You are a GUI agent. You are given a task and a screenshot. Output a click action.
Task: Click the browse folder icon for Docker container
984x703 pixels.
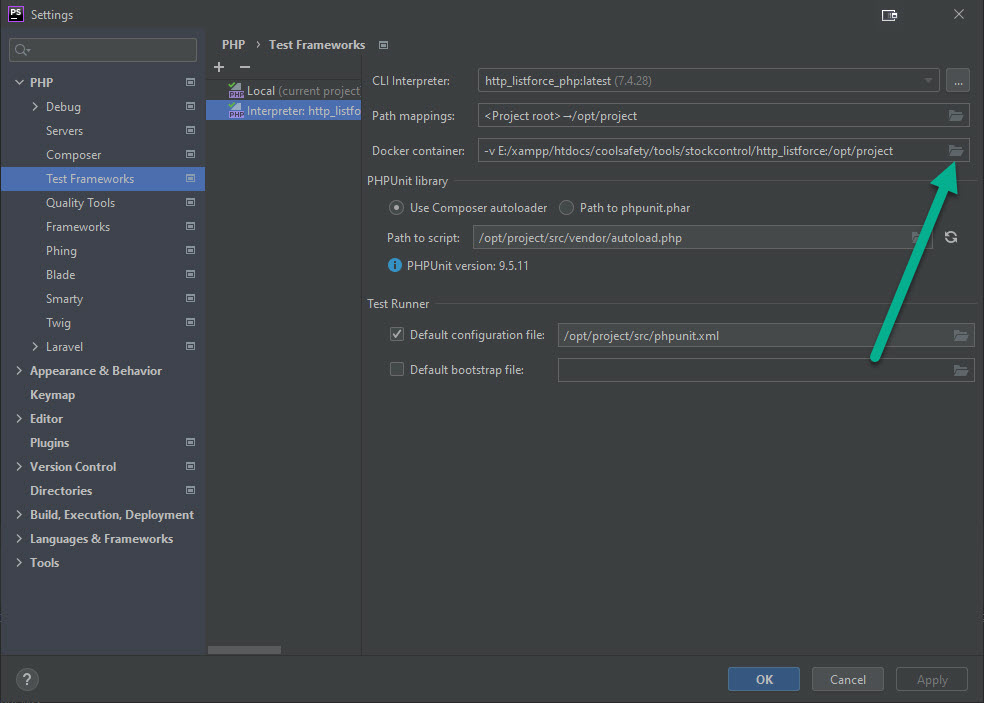pyautogui.click(x=956, y=150)
